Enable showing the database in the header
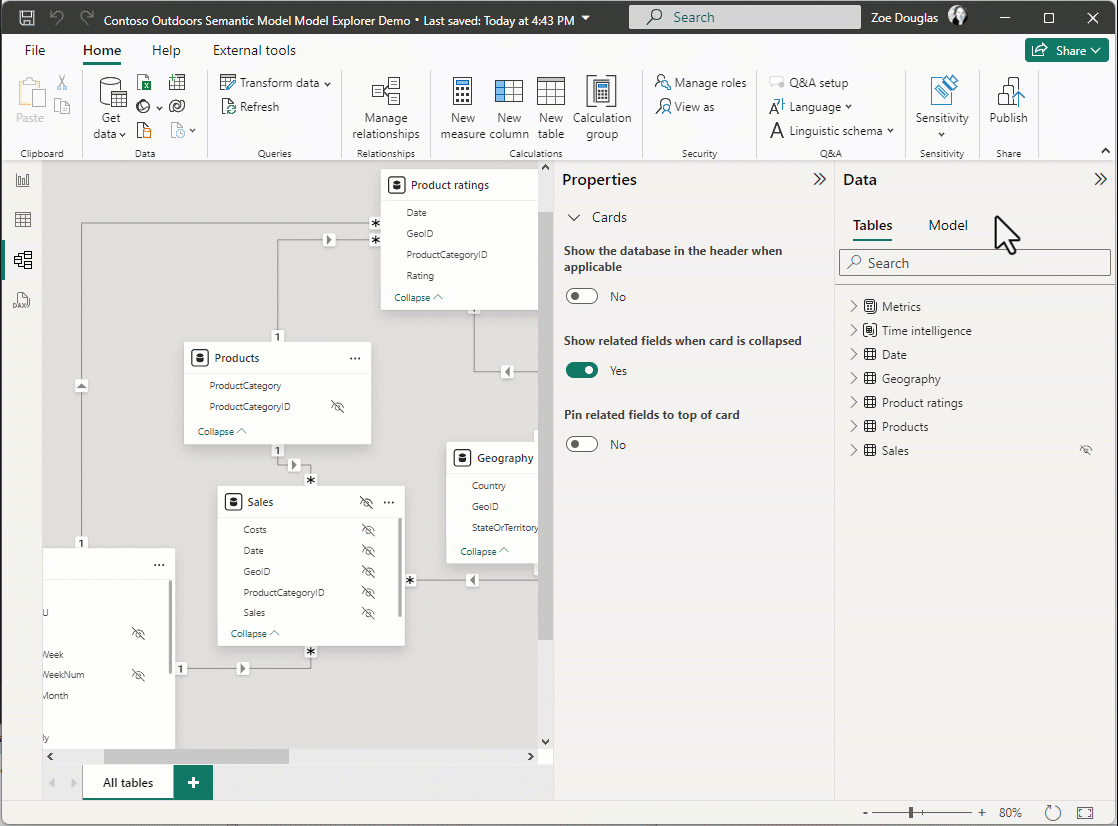Screen dimensions: 1118x826 582,296
